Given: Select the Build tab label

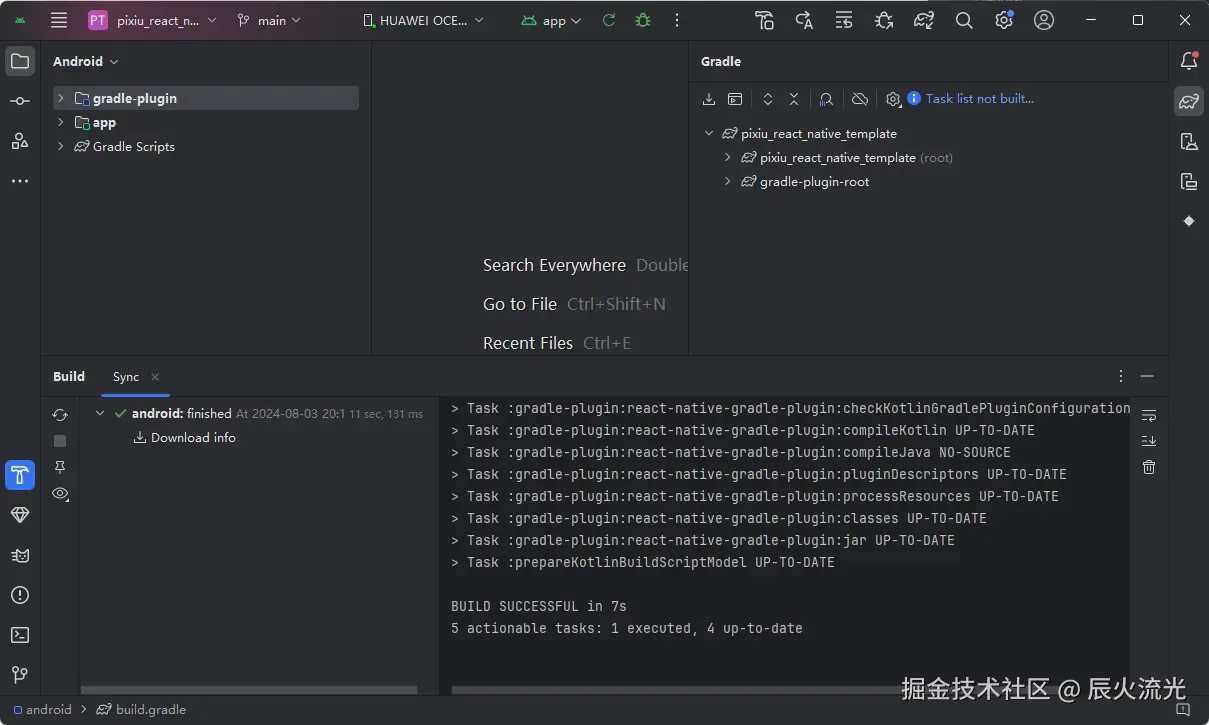Looking at the screenshot, I should point(69,376).
